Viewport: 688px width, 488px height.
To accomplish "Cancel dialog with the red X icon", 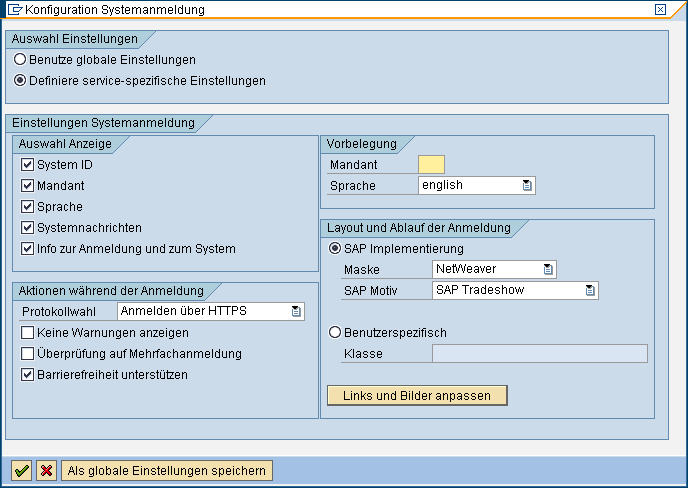I will (x=47, y=470).
